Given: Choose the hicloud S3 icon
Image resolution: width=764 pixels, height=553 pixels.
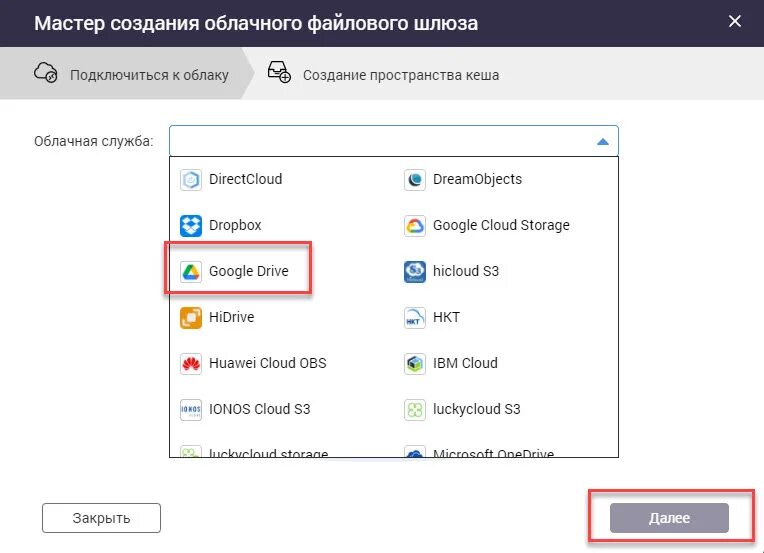Looking at the screenshot, I should [415, 271].
